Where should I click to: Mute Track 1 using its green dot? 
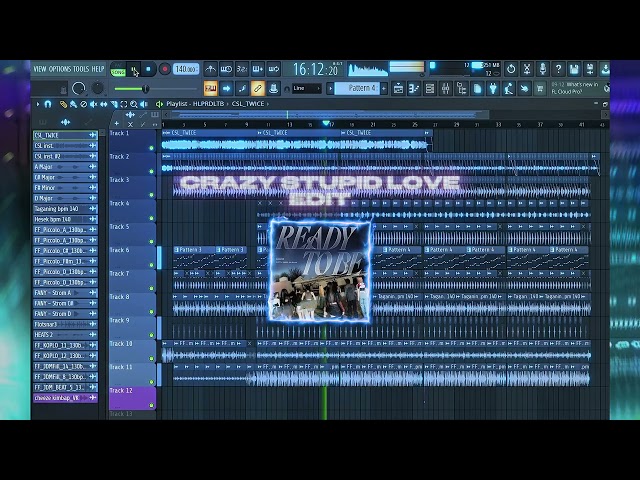151,148
